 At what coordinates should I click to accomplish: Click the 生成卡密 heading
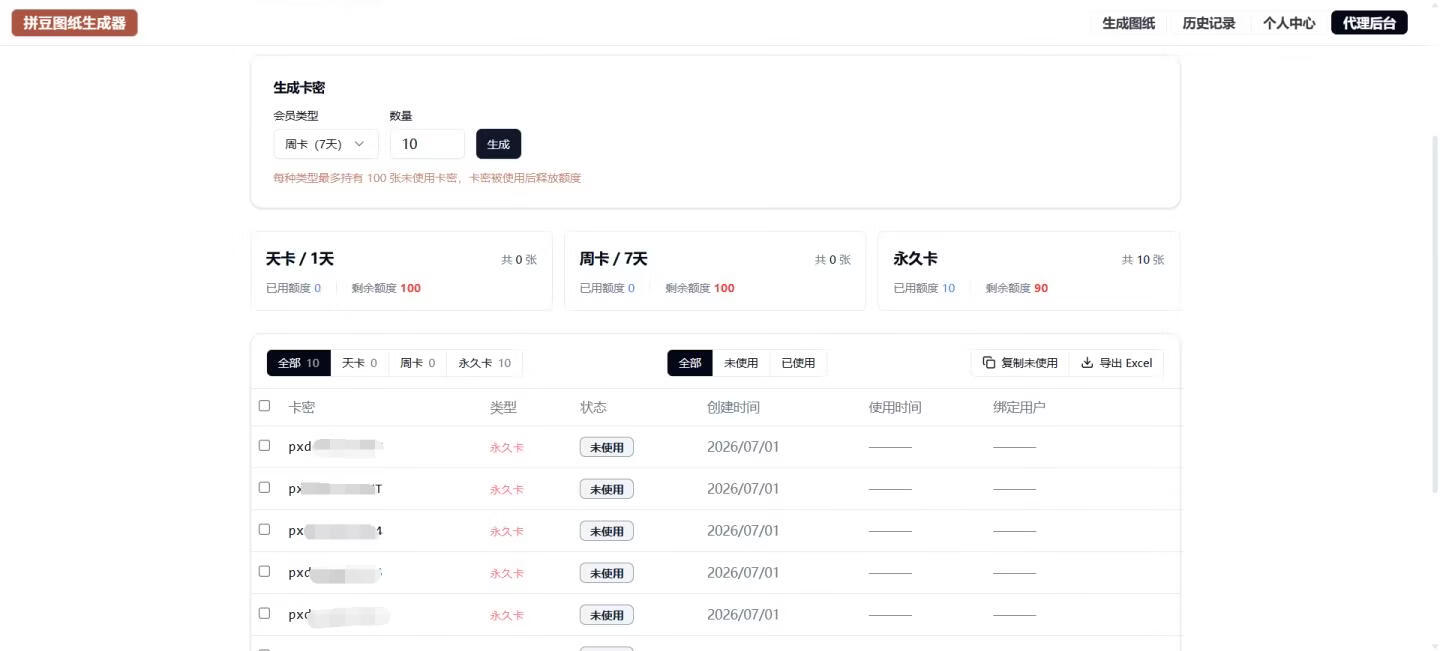point(299,88)
